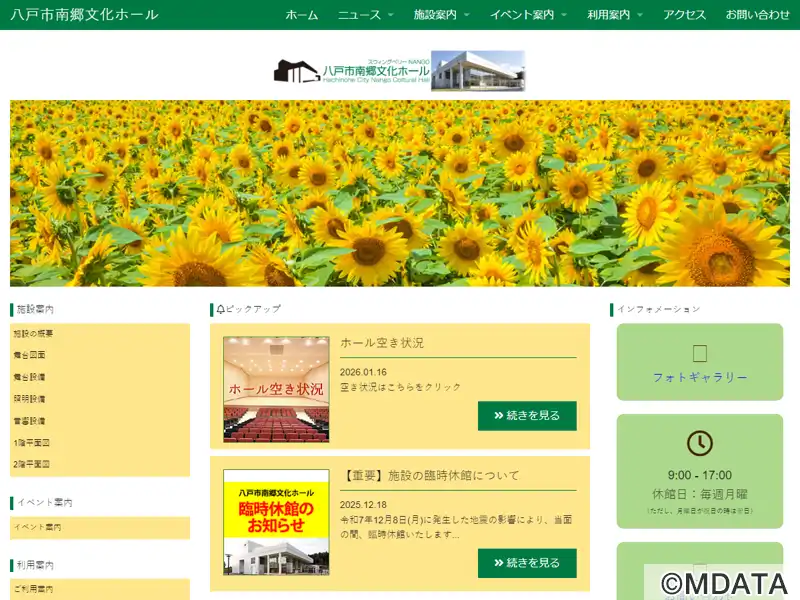Click the bell icon beside ピックアップ

tap(220, 309)
